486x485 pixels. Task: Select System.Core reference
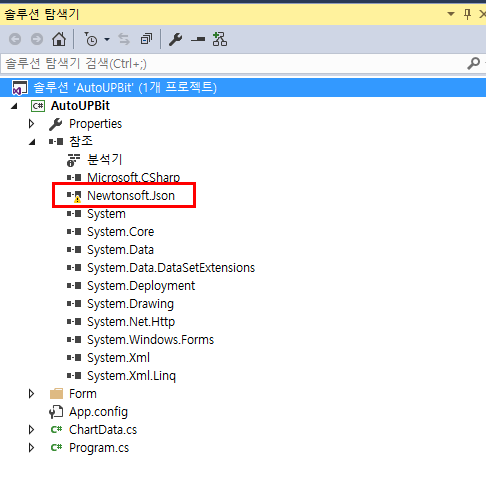tap(120, 232)
